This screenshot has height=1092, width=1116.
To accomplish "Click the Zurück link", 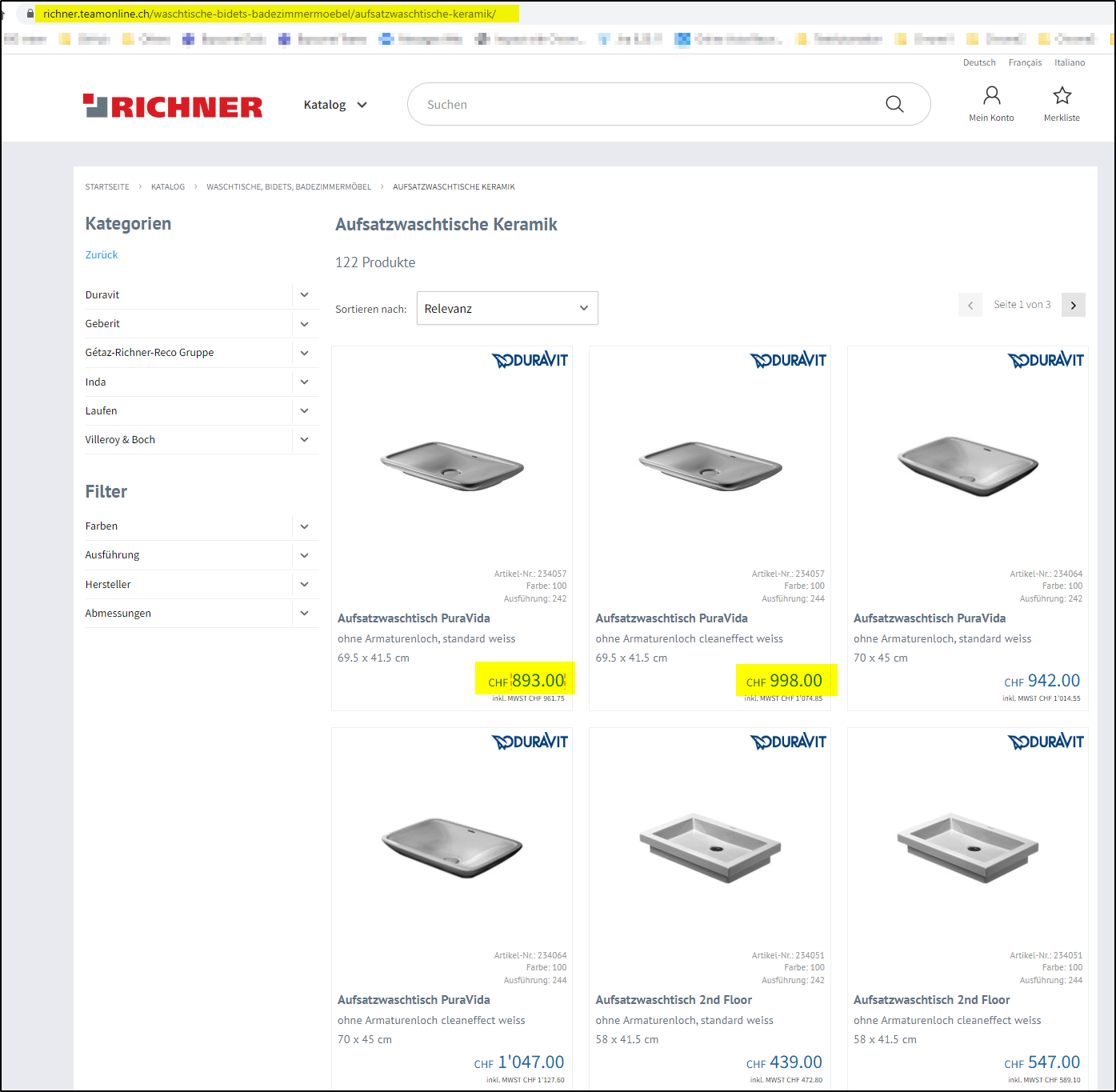I will (102, 254).
